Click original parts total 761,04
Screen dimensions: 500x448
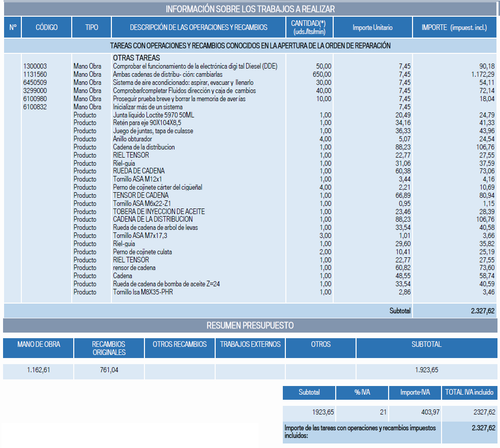pos(109,370)
